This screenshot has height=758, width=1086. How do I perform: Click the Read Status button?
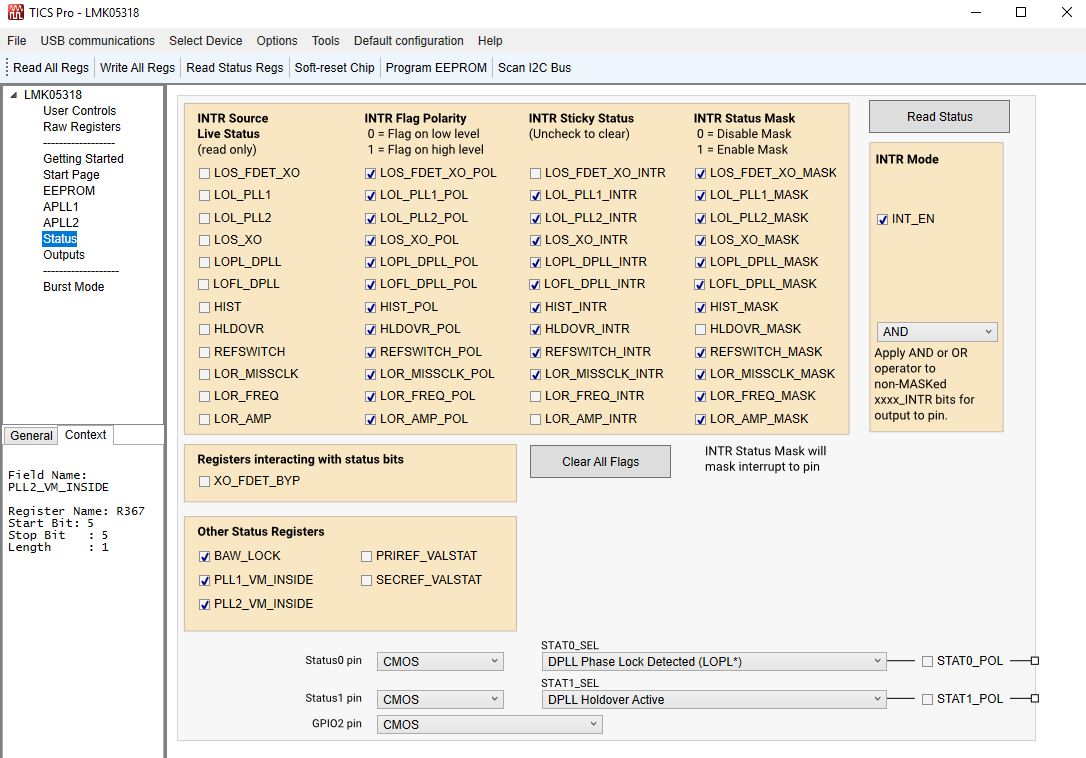[939, 117]
